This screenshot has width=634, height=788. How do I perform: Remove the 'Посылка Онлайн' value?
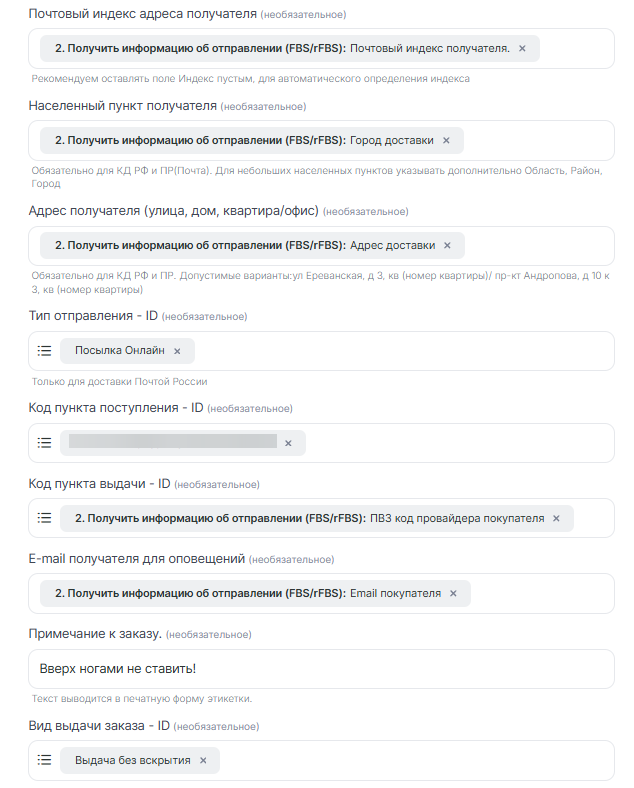pos(177,351)
